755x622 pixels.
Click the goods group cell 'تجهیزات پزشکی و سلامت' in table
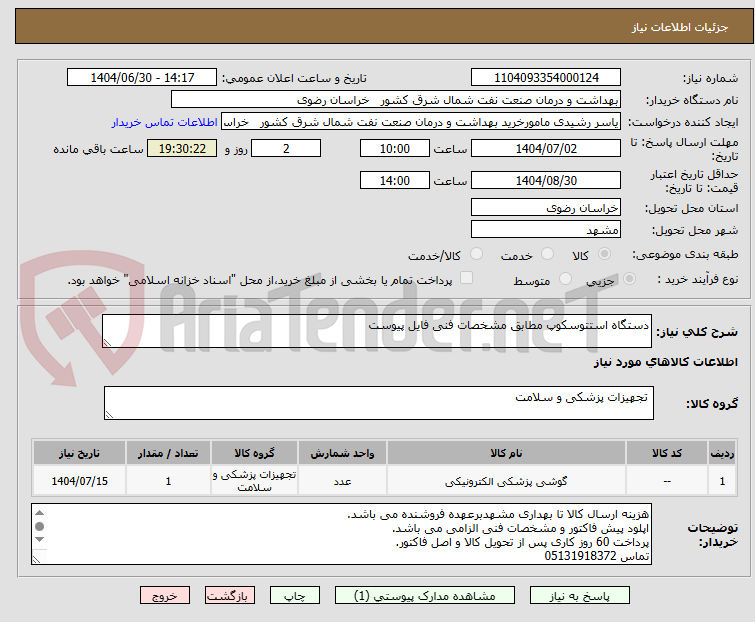(254, 481)
